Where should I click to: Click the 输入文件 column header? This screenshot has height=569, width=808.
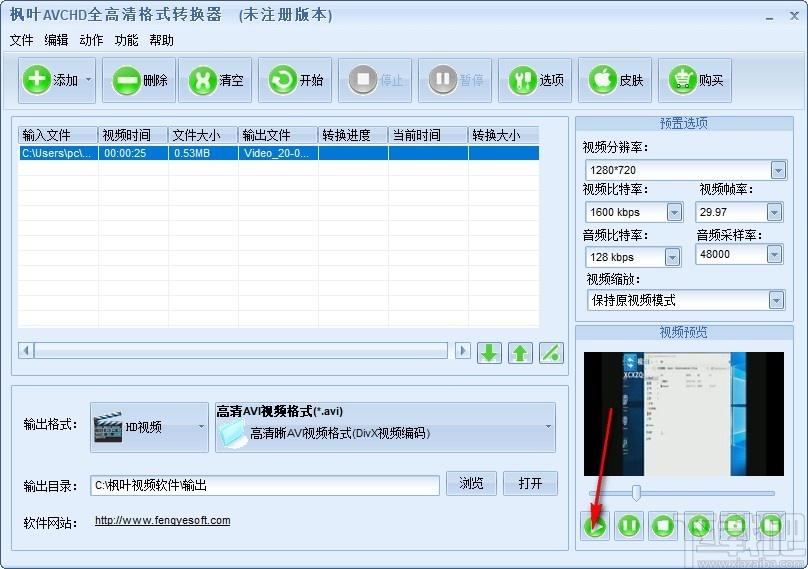point(58,135)
